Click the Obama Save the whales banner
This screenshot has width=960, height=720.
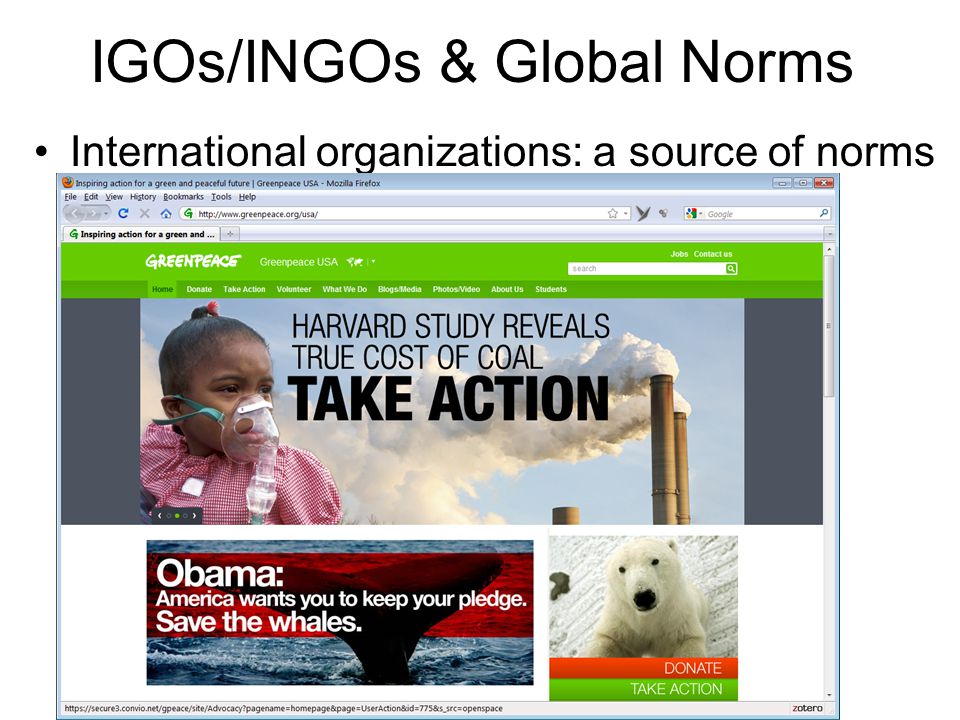tap(340, 612)
